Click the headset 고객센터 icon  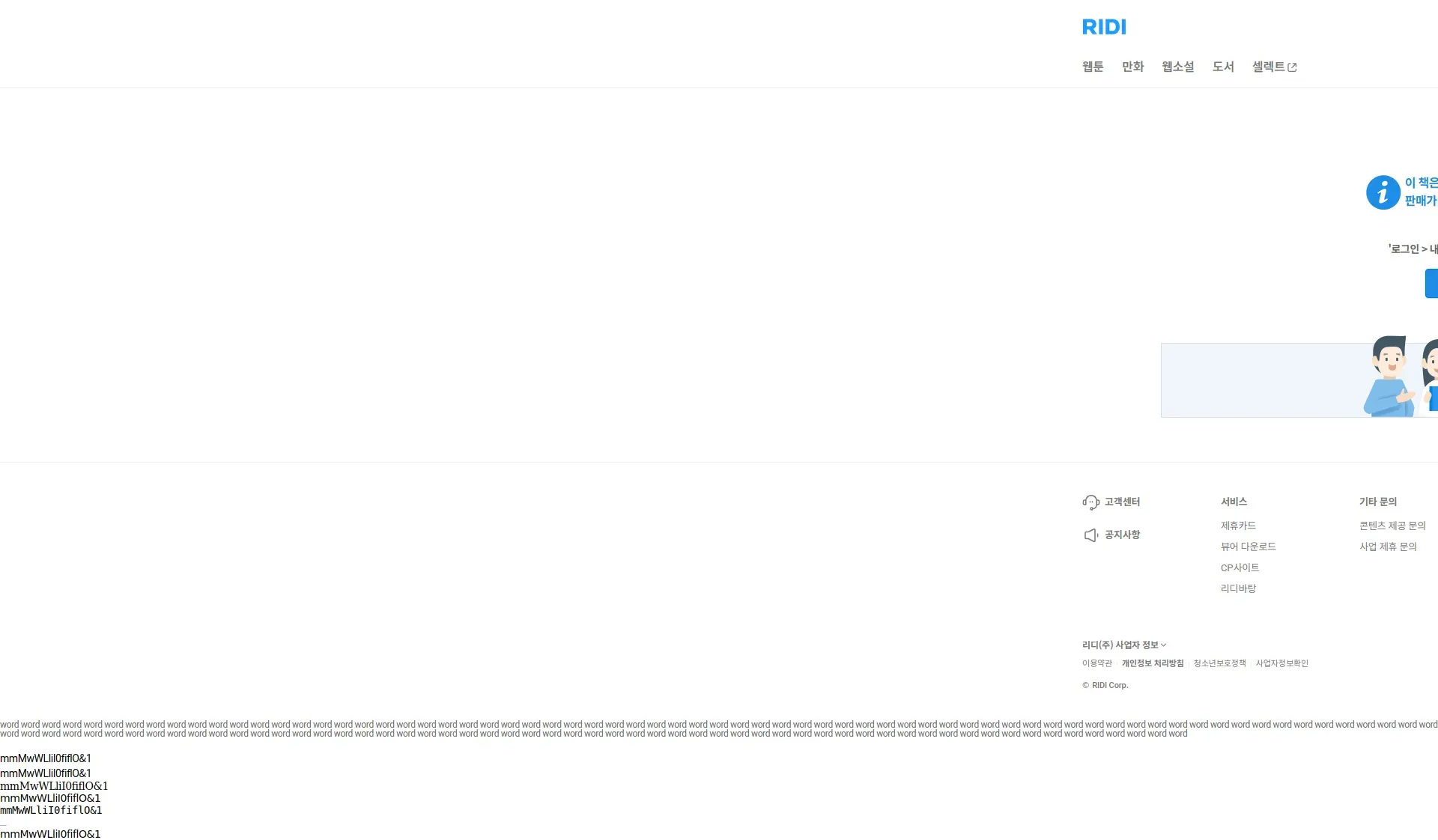[x=1090, y=502]
